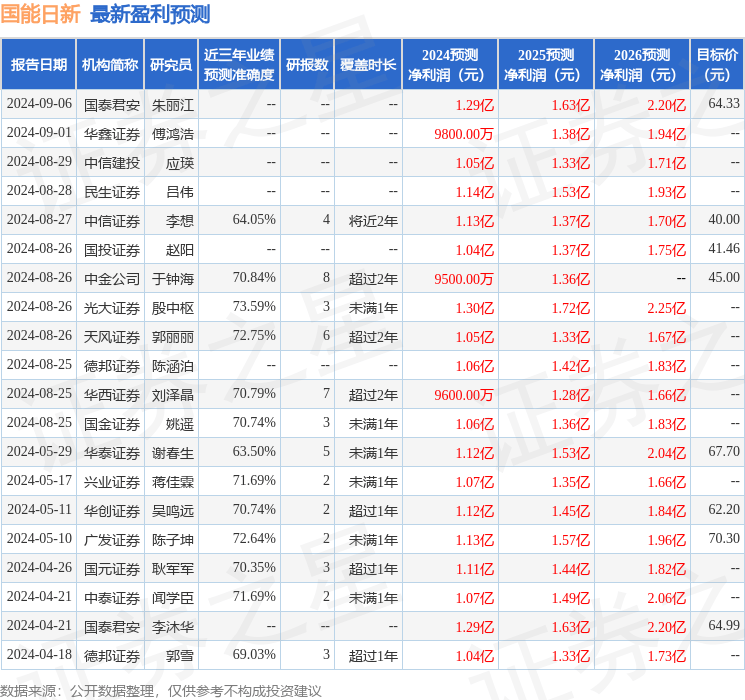The width and height of the screenshot is (745, 700).
Task: Select the 2024预测净利润 column header
Action: point(450,65)
